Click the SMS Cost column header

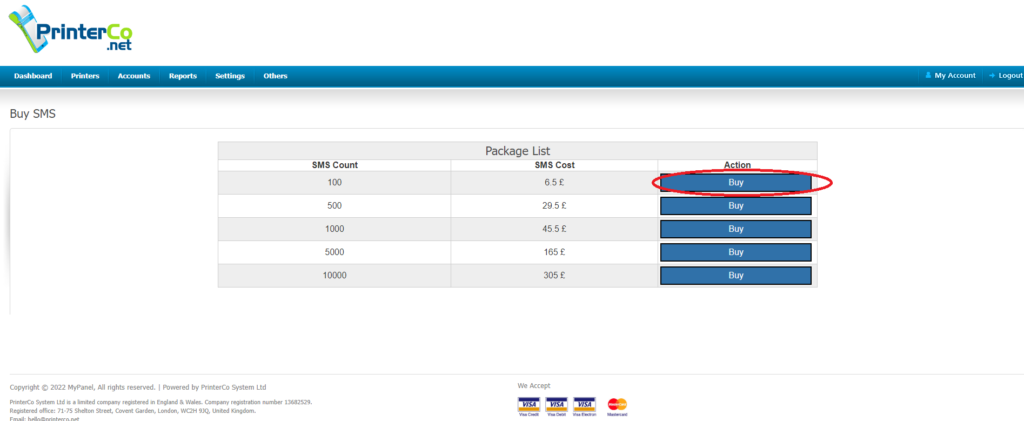tap(554, 165)
